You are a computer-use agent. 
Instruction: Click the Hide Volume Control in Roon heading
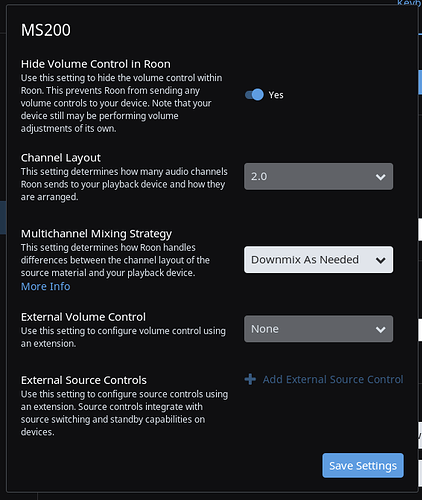(96, 64)
